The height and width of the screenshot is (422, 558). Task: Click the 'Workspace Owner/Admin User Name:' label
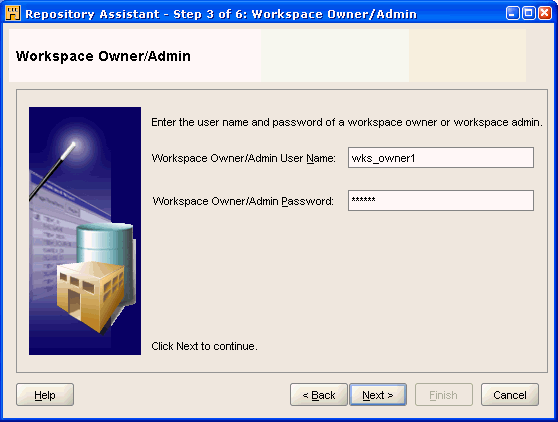click(244, 158)
